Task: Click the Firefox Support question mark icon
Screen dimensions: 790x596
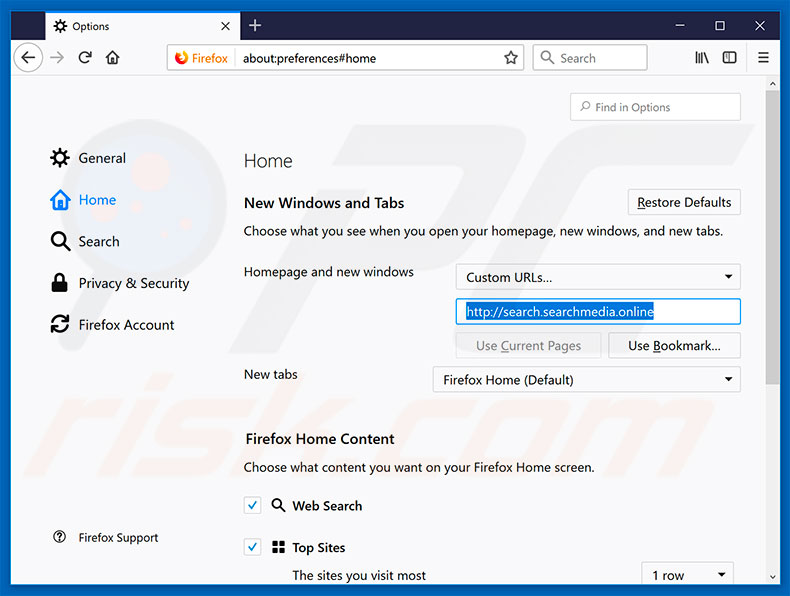Action: click(59, 537)
